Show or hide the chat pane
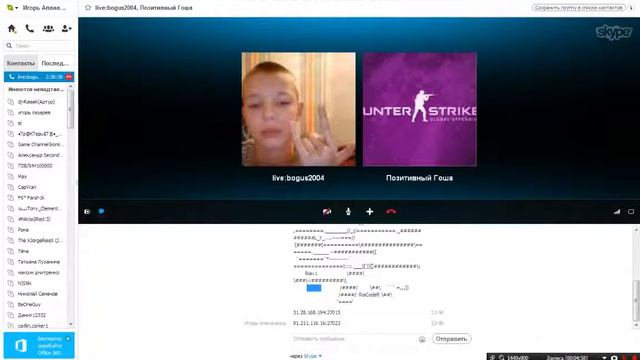Screen dimensions: 640x360 pyautogui.click(x=101, y=211)
